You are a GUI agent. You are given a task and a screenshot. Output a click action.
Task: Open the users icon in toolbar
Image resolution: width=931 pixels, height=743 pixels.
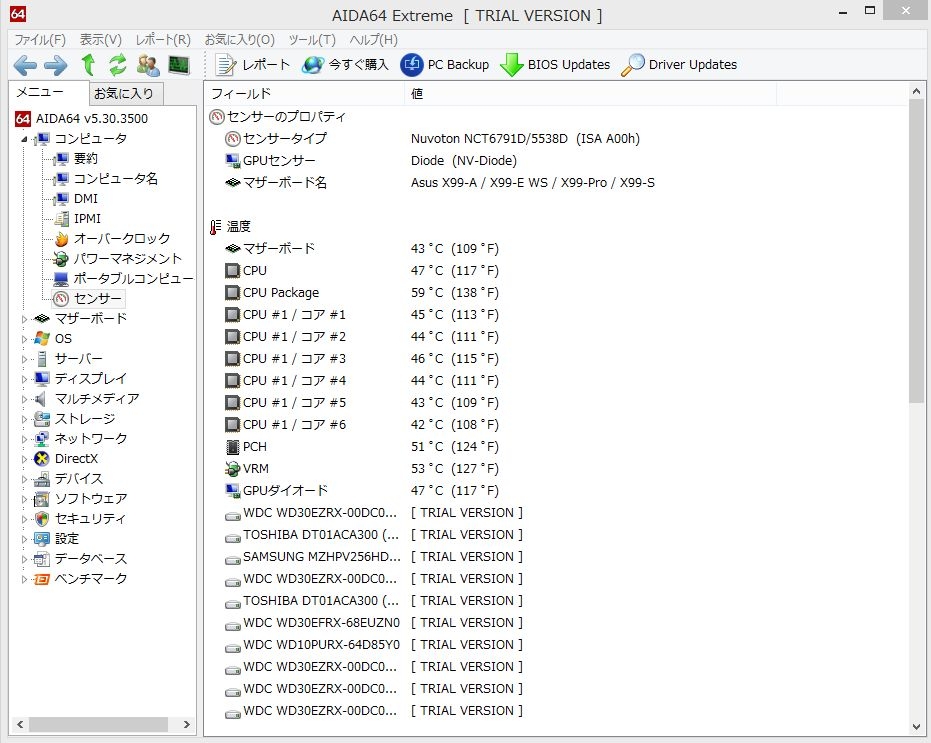(x=148, y=65)
